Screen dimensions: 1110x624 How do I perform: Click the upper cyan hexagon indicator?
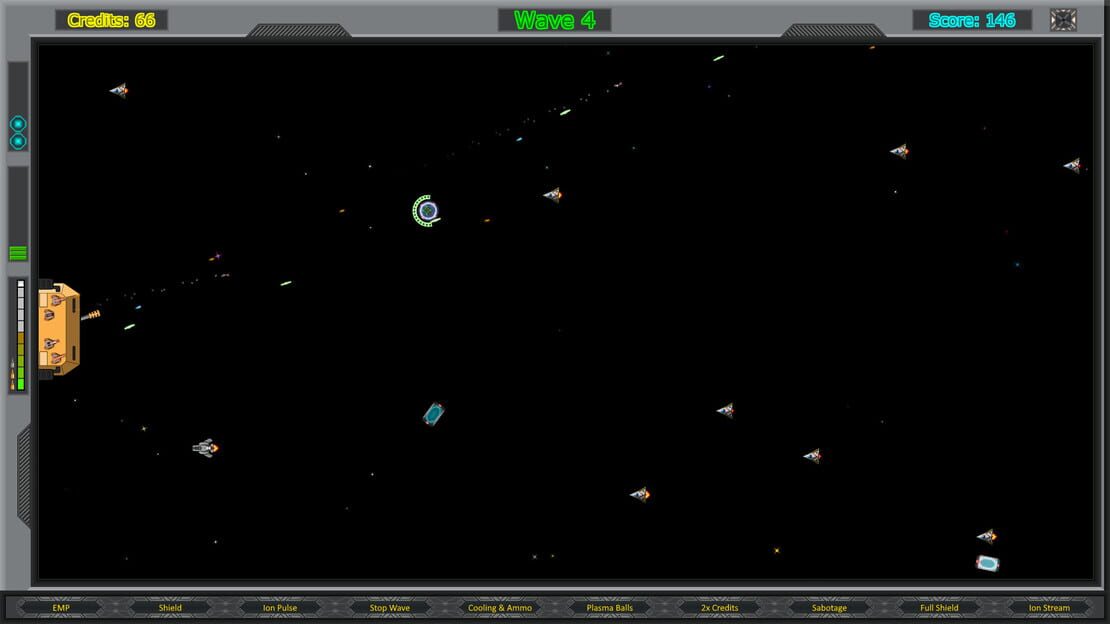point(18,124)
